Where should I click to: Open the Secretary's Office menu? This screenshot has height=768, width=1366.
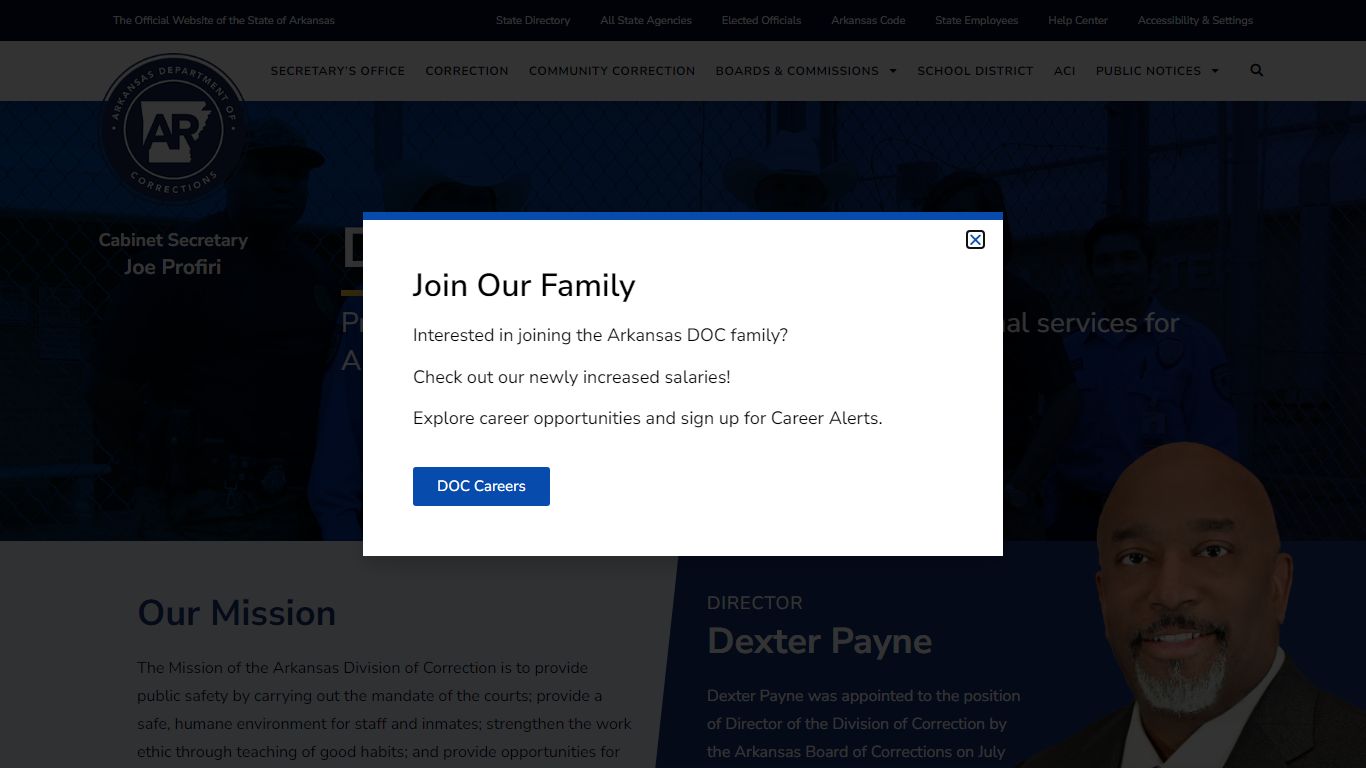pyautogui.click(x=337, y=71)
